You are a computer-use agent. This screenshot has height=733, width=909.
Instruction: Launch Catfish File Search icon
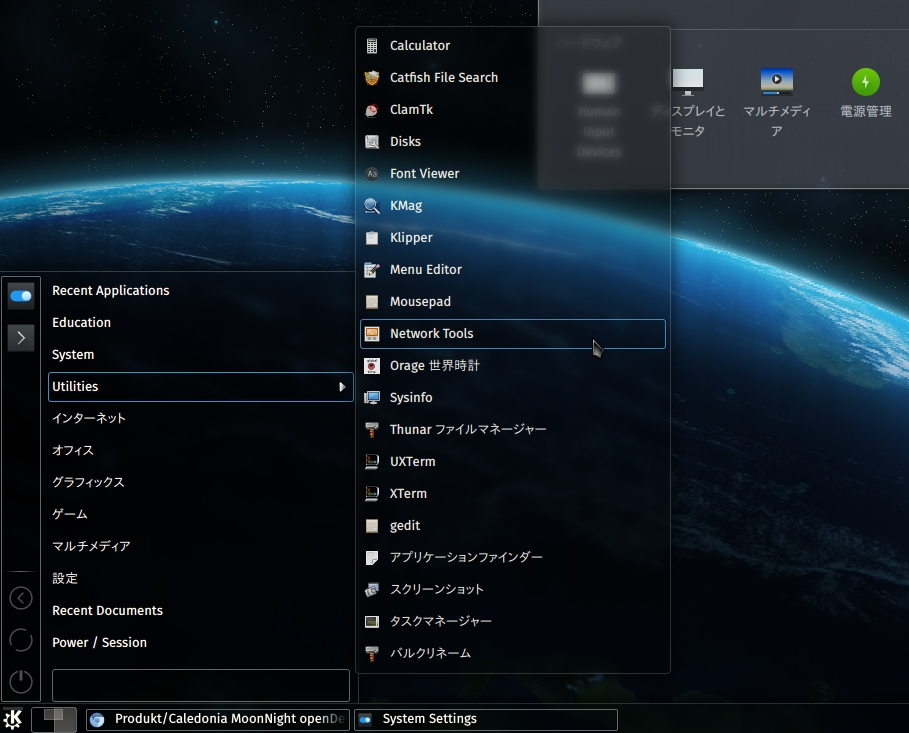pyautogui.click(x=372, y=78)
